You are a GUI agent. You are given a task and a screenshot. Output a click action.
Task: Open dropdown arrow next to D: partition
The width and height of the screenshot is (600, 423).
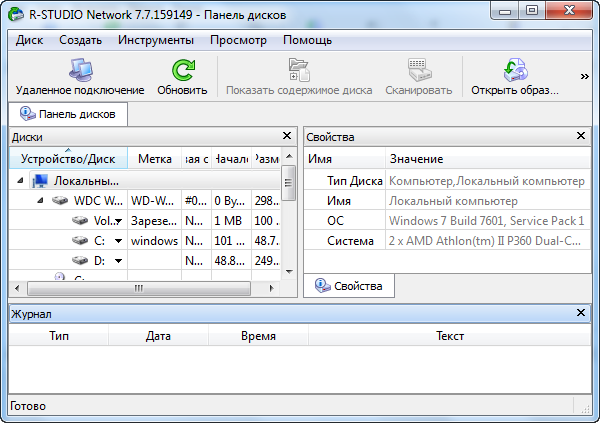click(119, 261)
